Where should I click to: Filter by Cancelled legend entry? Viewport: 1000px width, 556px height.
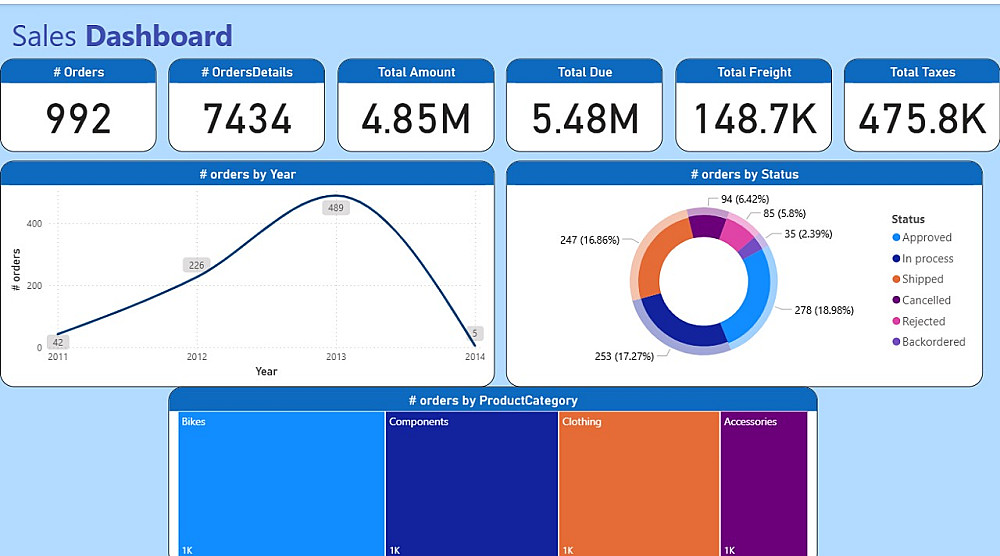pyautogui.click(x=922, y=300)
